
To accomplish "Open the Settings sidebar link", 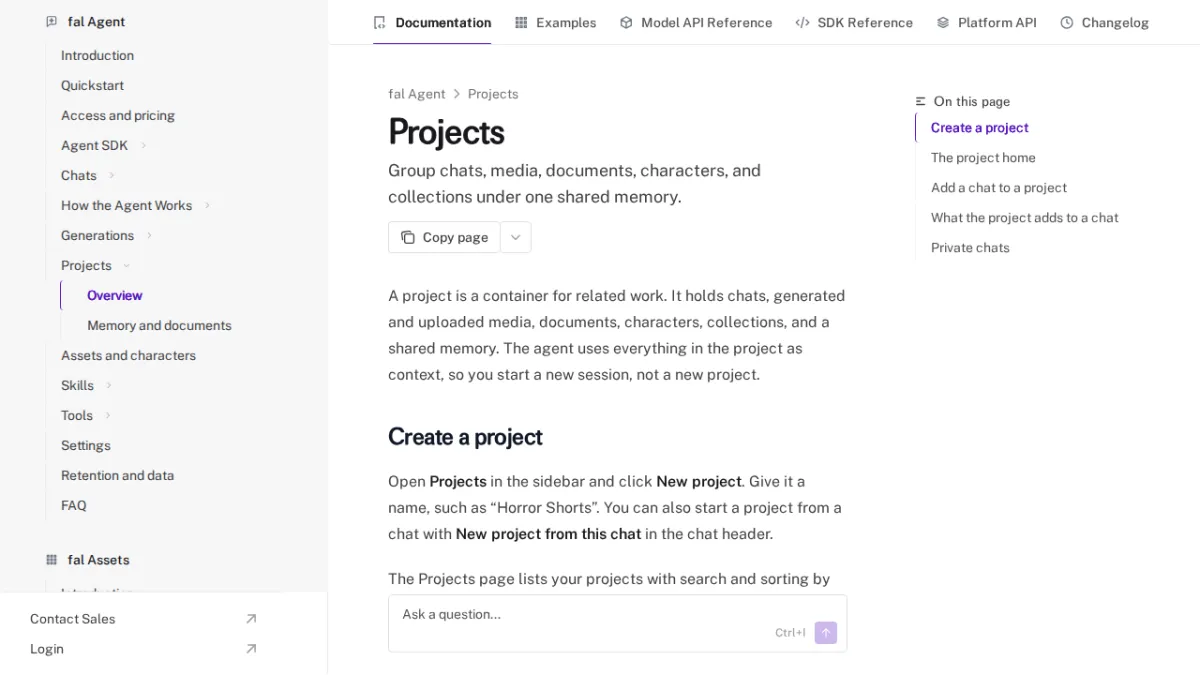I will coord(86,445).
